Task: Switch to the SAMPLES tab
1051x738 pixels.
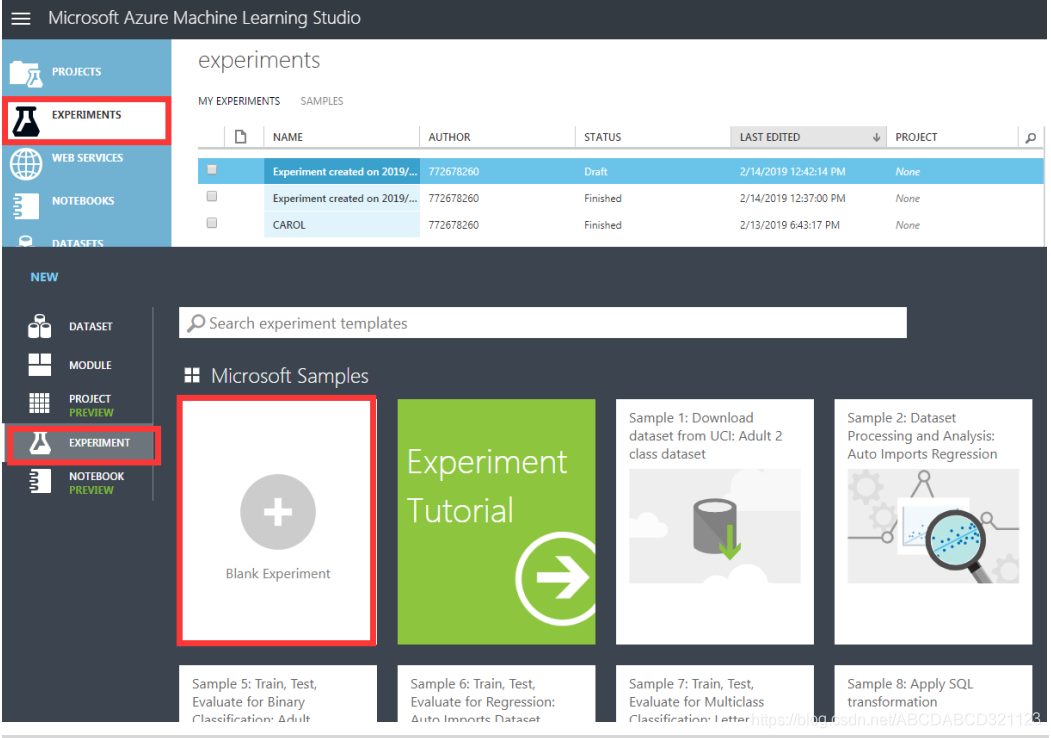Action: (322, 101)
